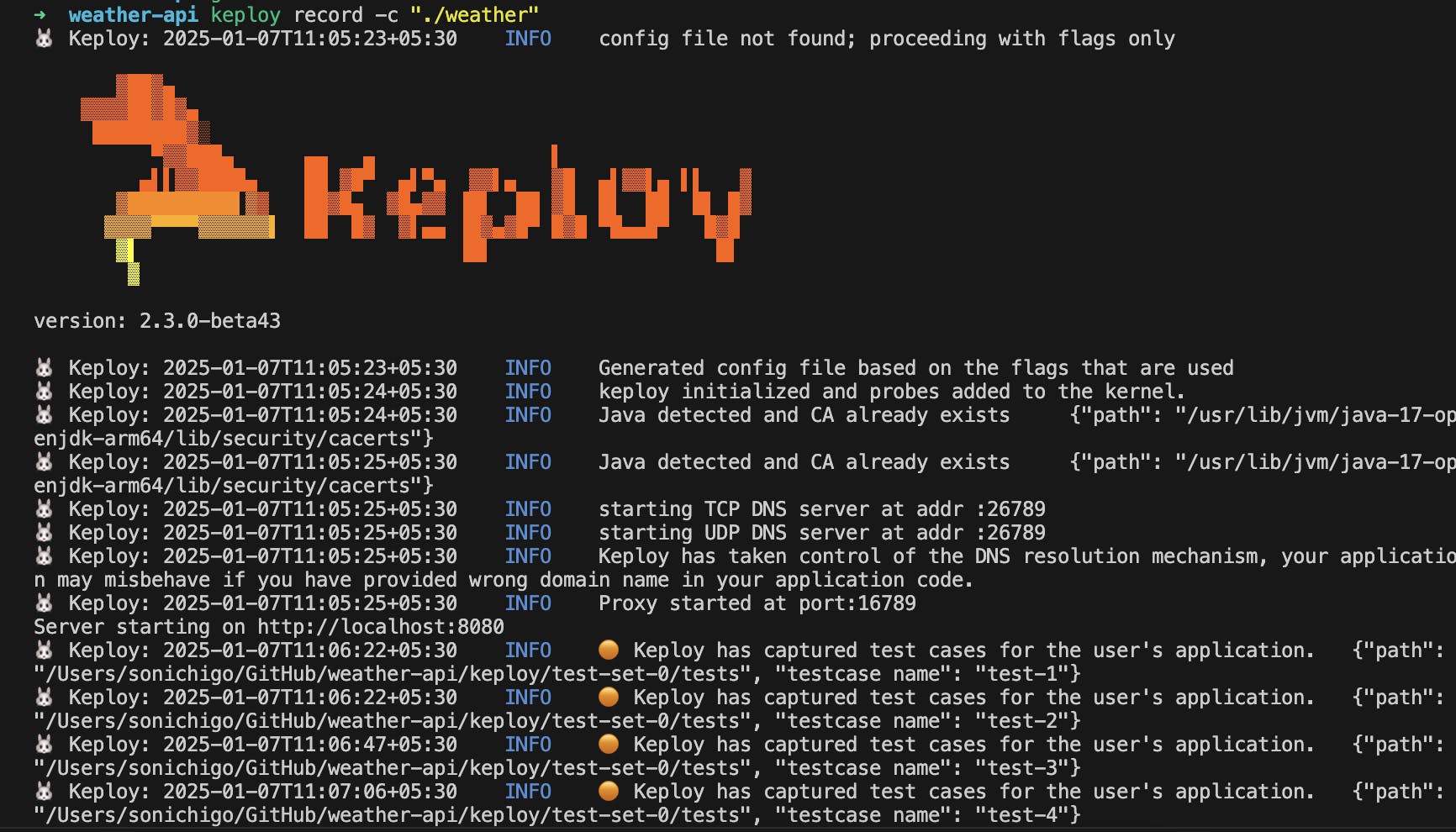Image resolution: width=1456 pixels, height=832 pixels.
Task: Click INFO label on the 11:06:47 log line
Action: (528, 745)
